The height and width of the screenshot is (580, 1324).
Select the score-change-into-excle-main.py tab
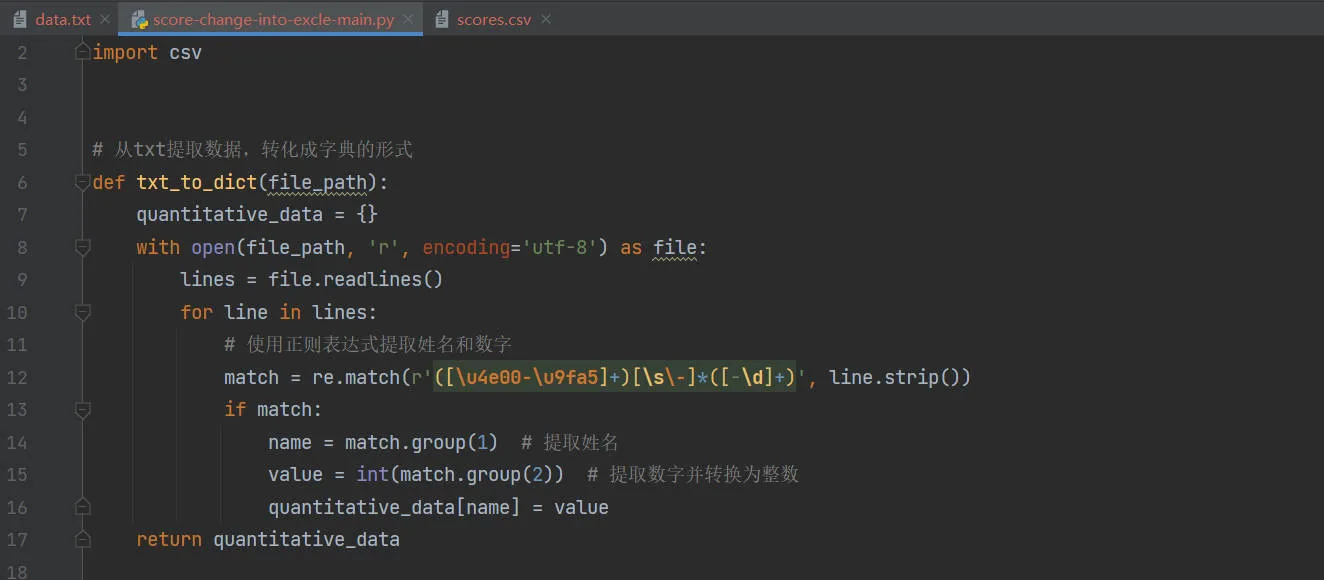pyautogui.click(x=273, y=20)
